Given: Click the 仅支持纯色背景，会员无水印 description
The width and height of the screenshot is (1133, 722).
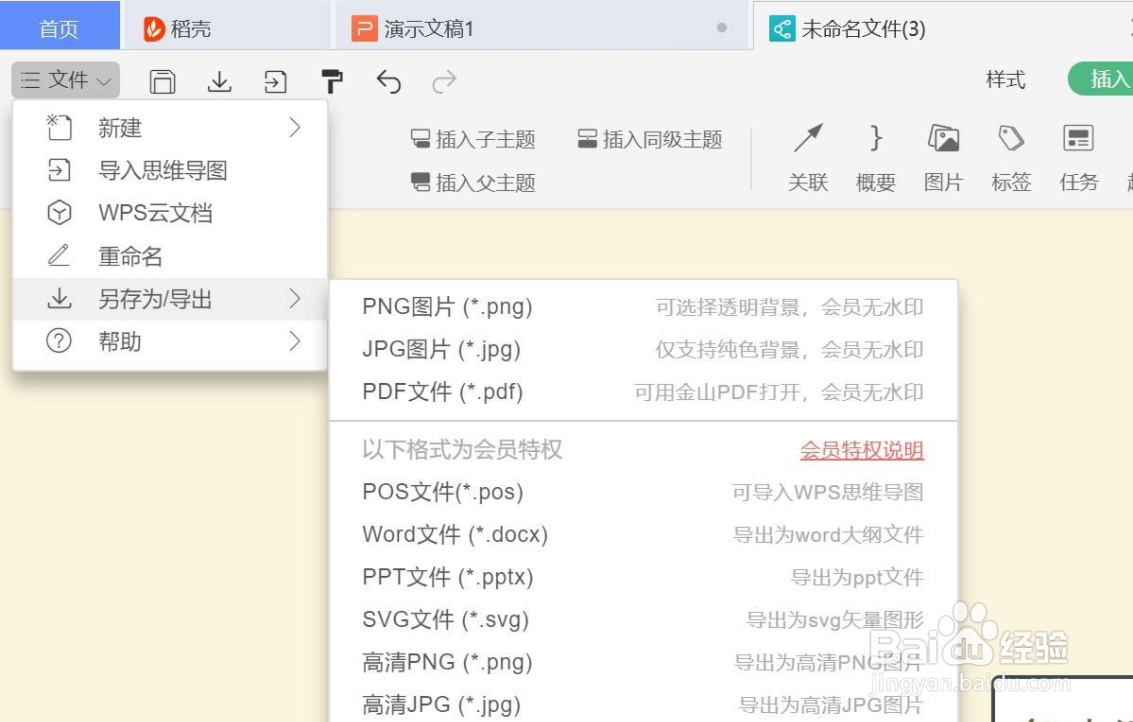Looking at the screenshot, I should point(789,350).
